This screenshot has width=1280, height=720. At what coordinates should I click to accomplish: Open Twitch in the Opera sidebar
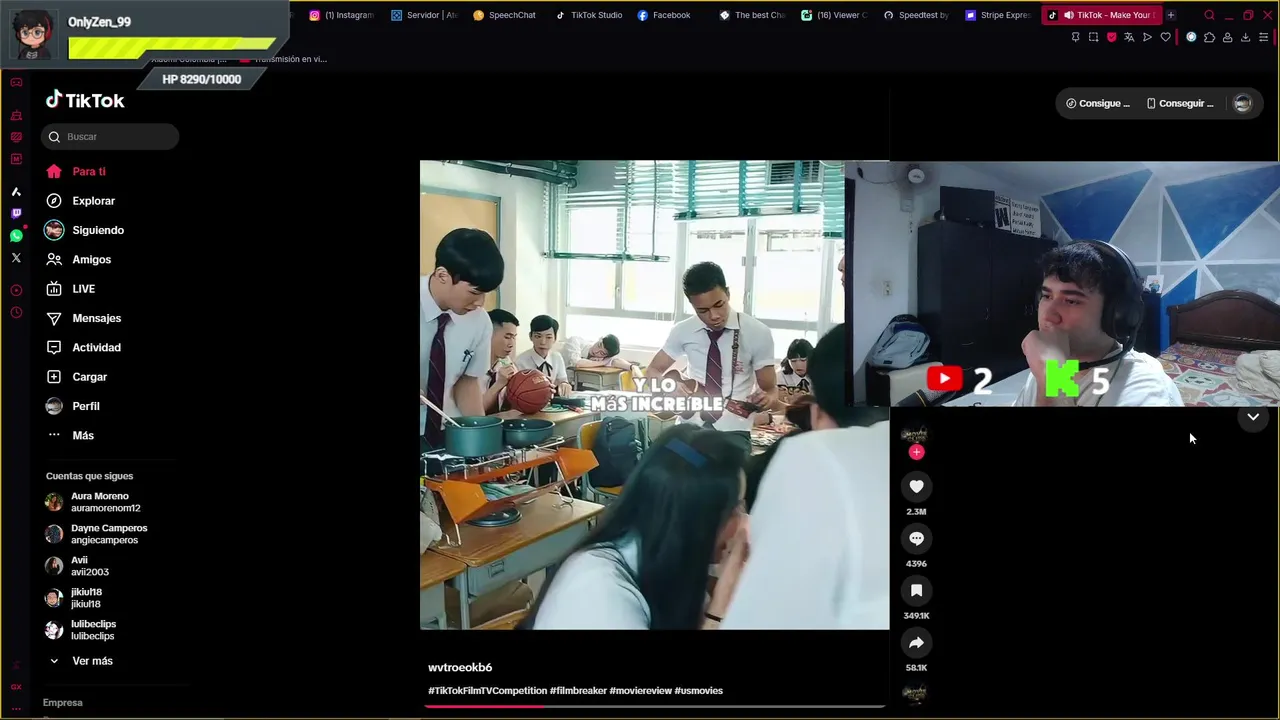[16, 213]
